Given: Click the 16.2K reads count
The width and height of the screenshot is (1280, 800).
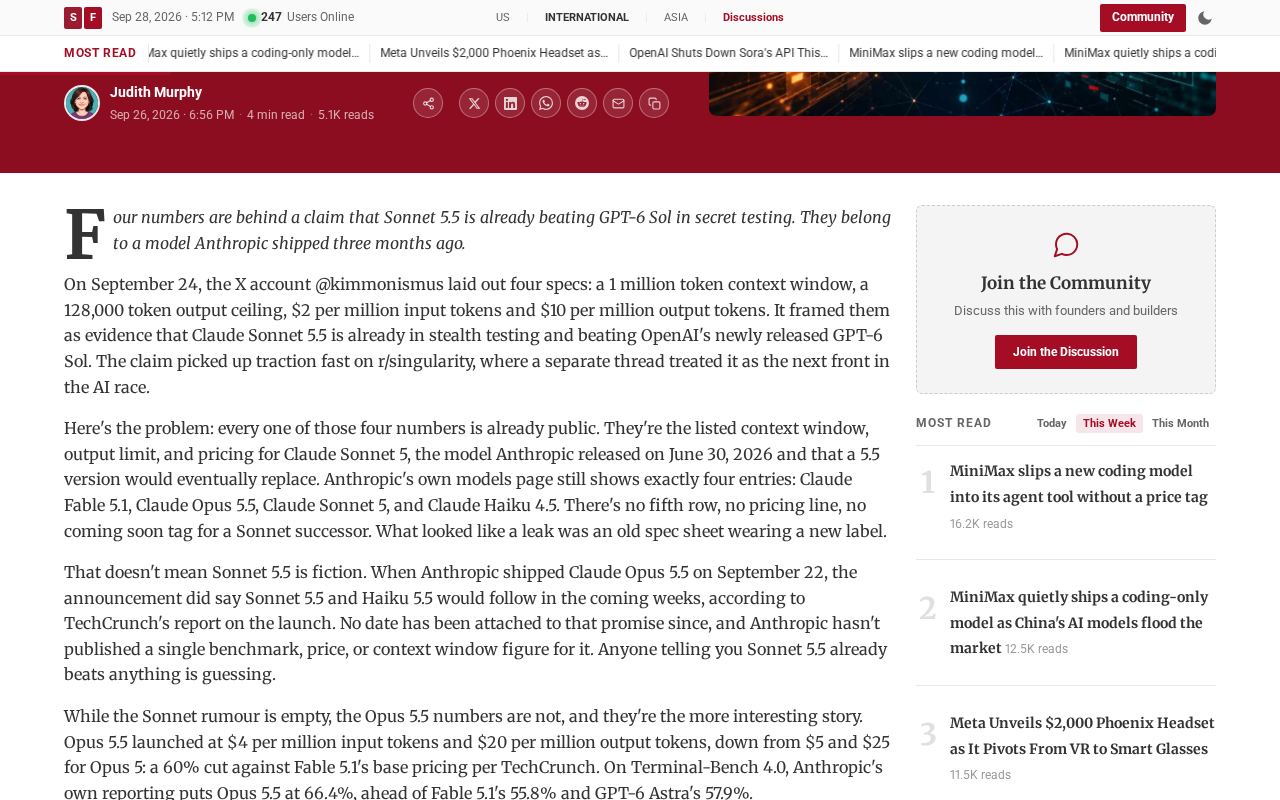Looking at the screenshot, I should coord(981,524).
